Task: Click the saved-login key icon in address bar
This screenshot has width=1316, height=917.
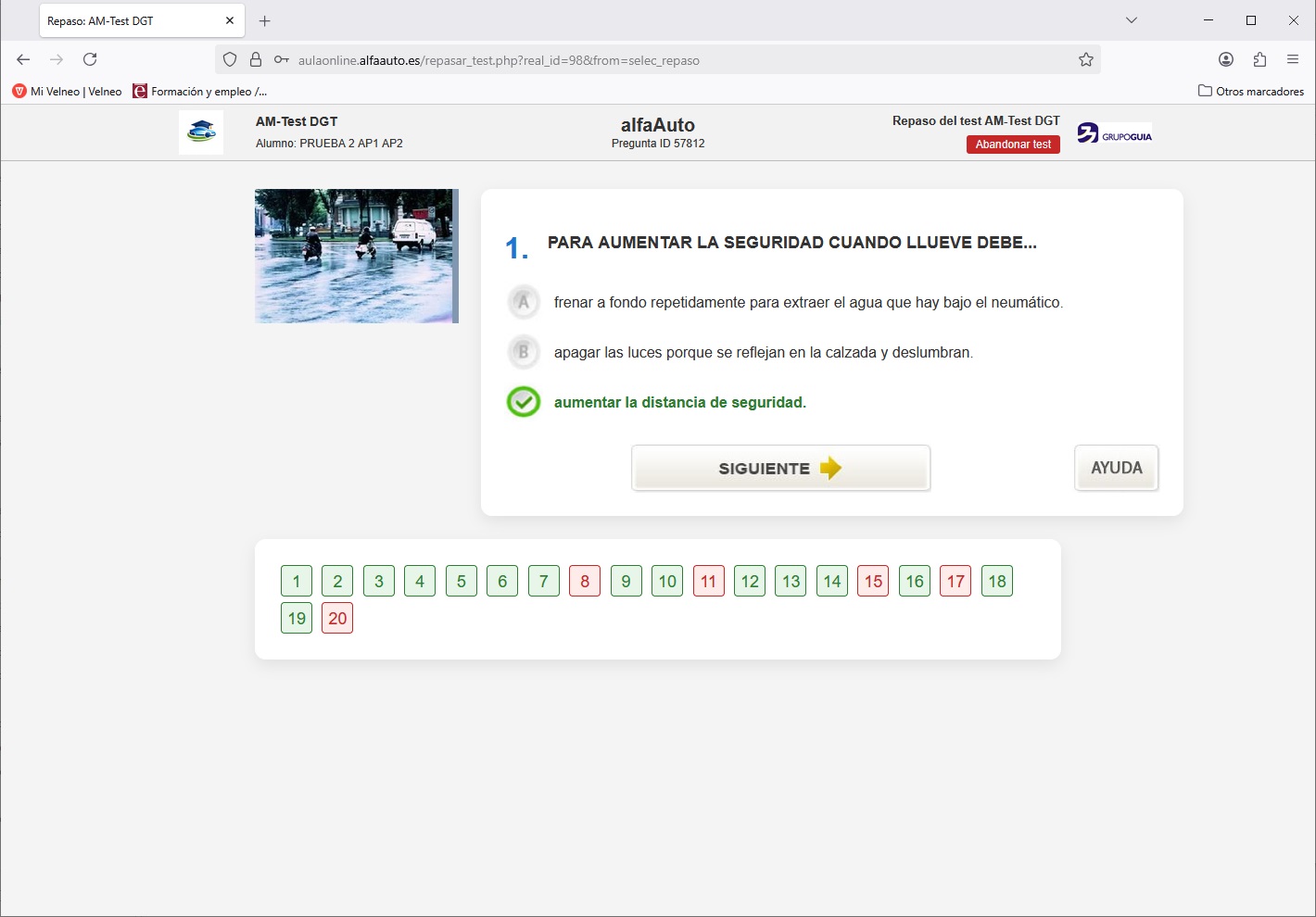Action: 280,59
